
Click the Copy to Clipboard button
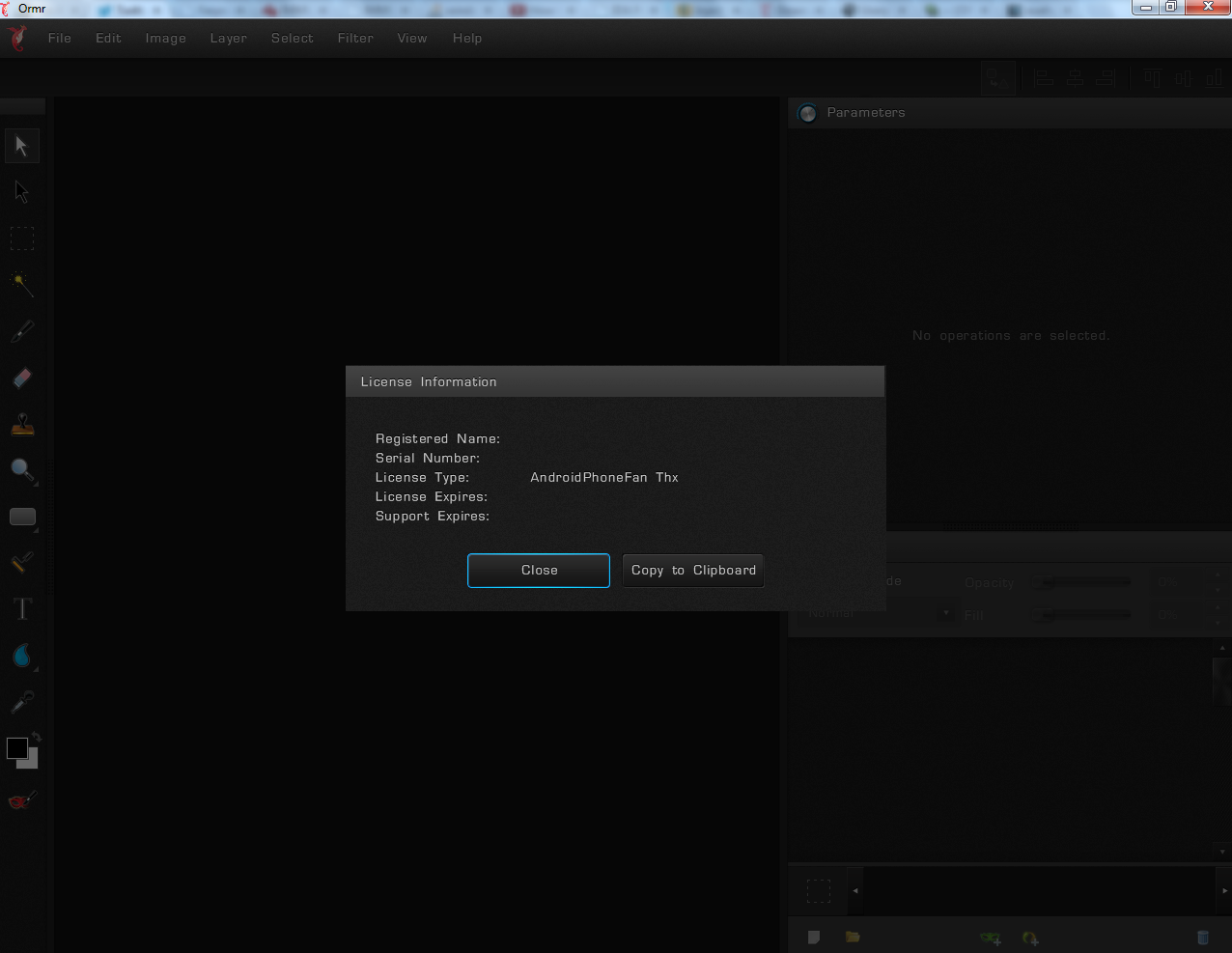point(693,571)
